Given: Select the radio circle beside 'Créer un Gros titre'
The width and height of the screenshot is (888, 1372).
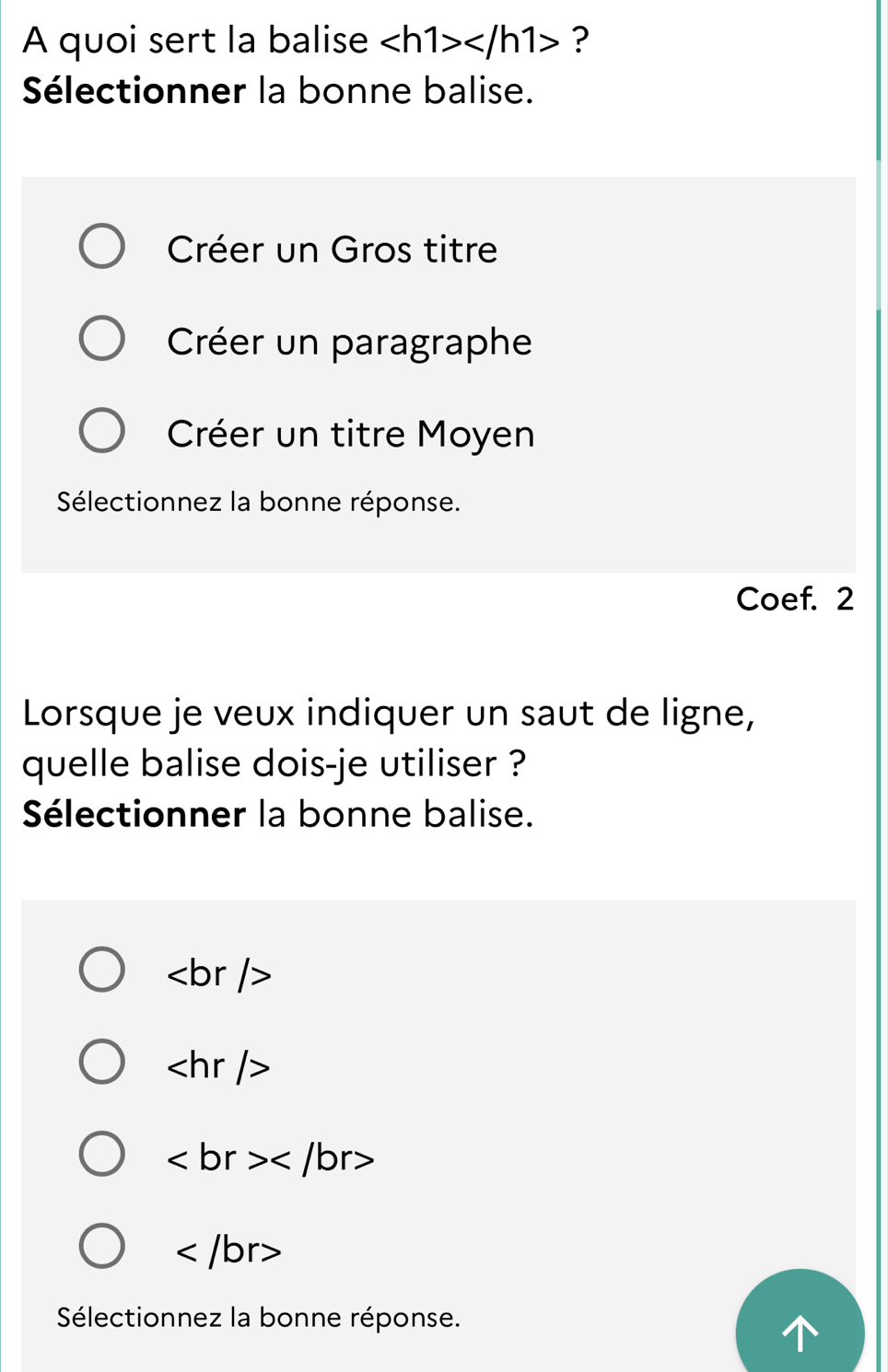Looking at the screenshot, I should [101, 246].
